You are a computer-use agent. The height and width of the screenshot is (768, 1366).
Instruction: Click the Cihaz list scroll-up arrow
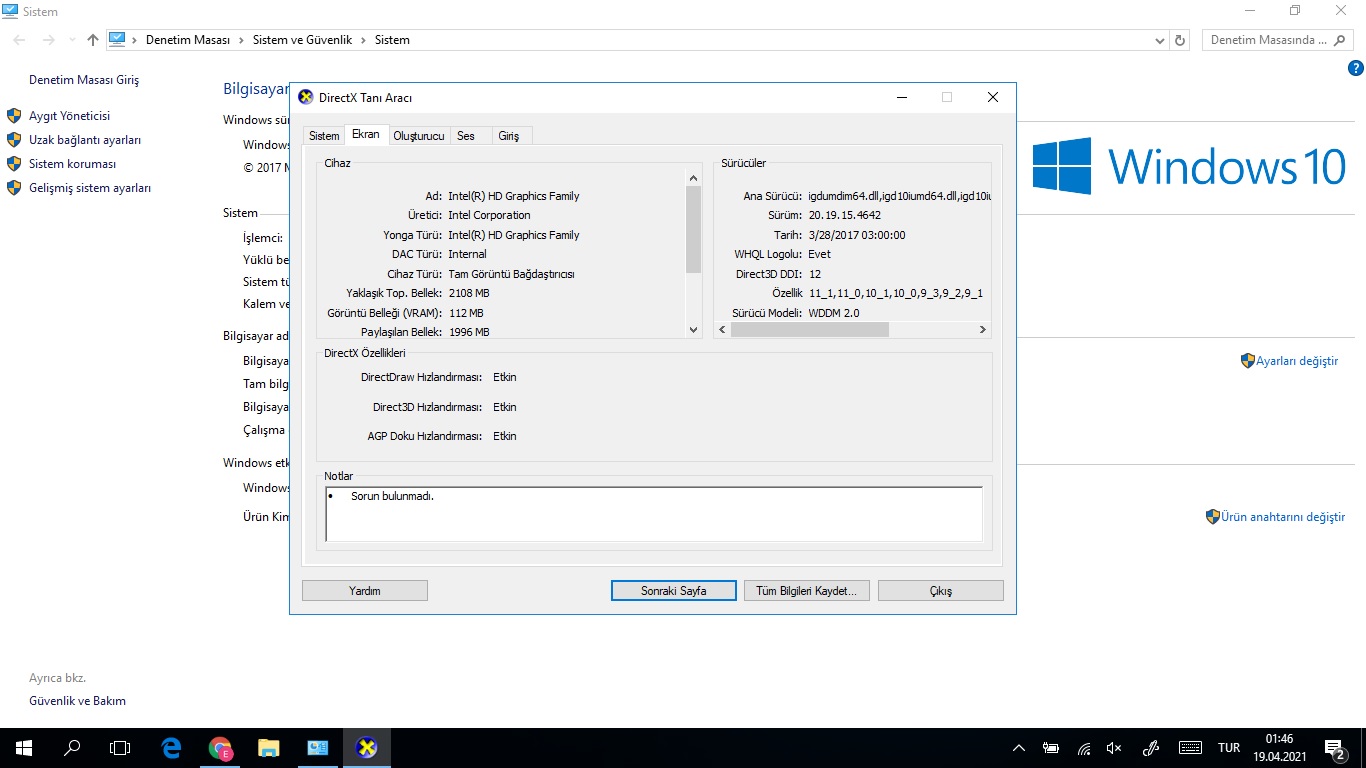[694, 178]
